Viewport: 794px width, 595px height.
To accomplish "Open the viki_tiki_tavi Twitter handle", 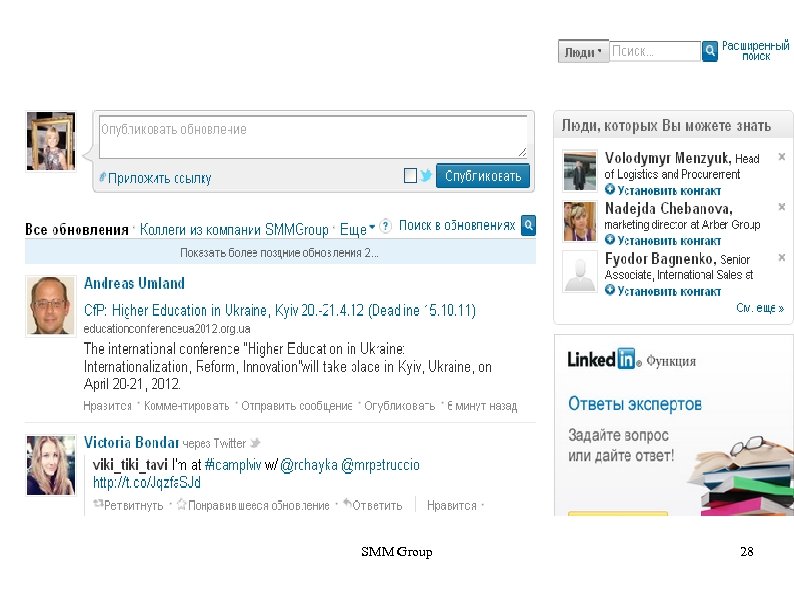I will (x=130, y=465).
